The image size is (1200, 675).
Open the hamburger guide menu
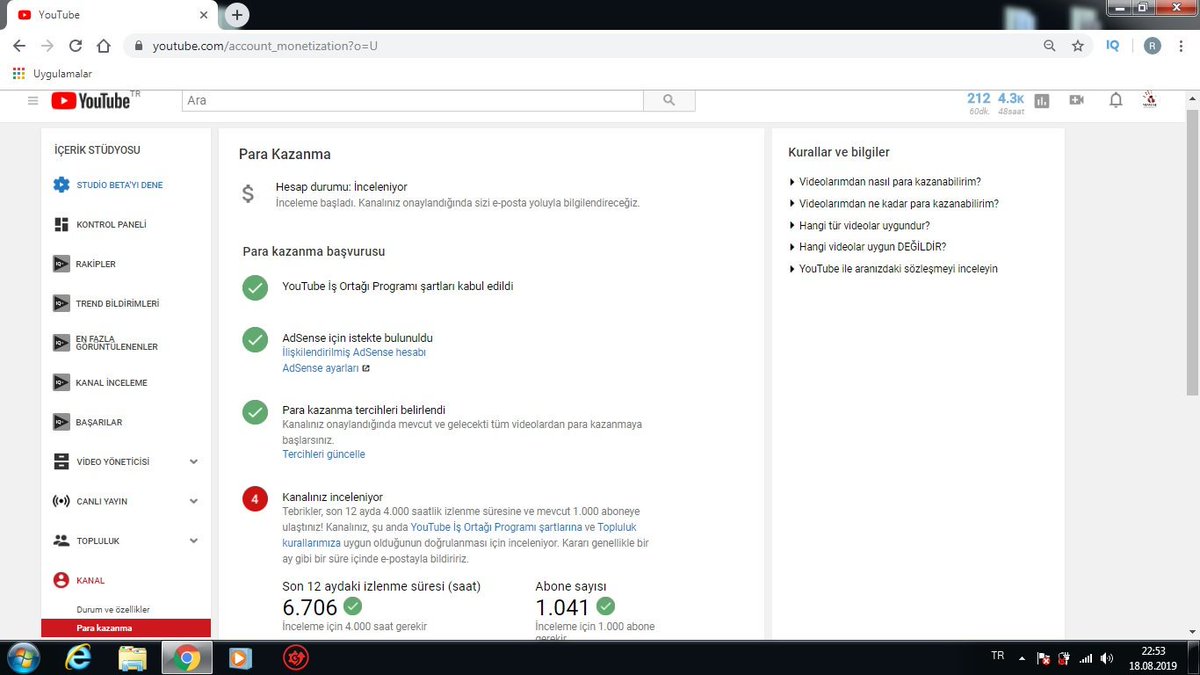(33, 101)
